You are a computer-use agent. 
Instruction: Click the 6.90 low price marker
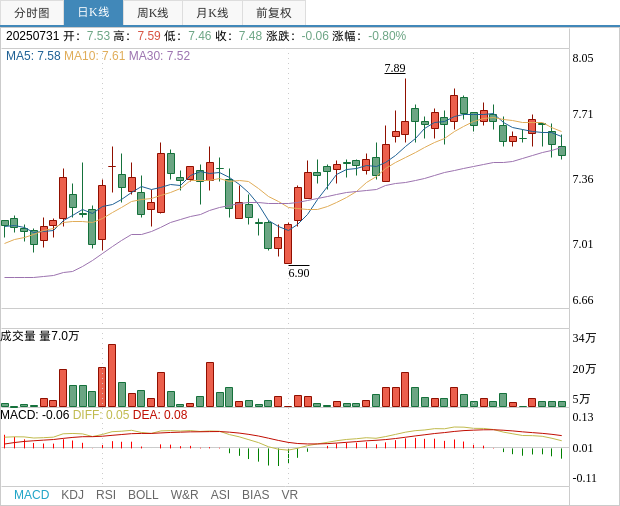tap(298, 273)
